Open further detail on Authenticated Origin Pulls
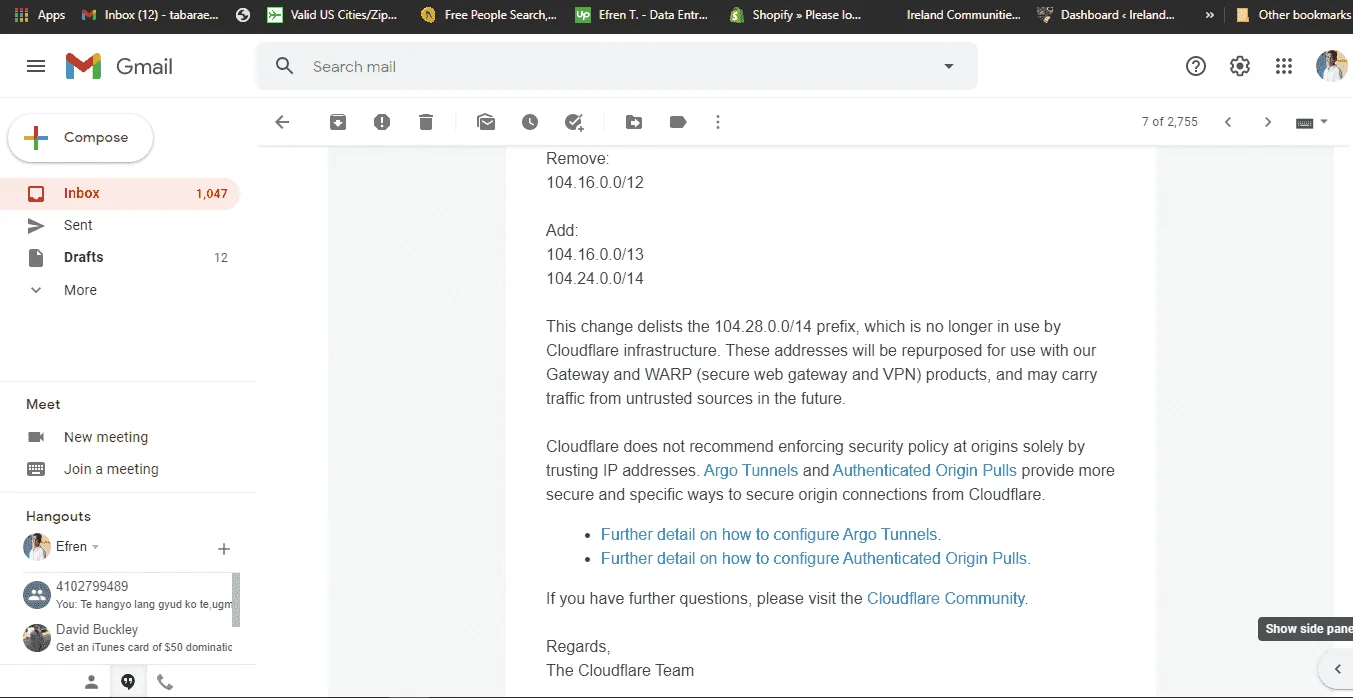 [x=816, y=558]
